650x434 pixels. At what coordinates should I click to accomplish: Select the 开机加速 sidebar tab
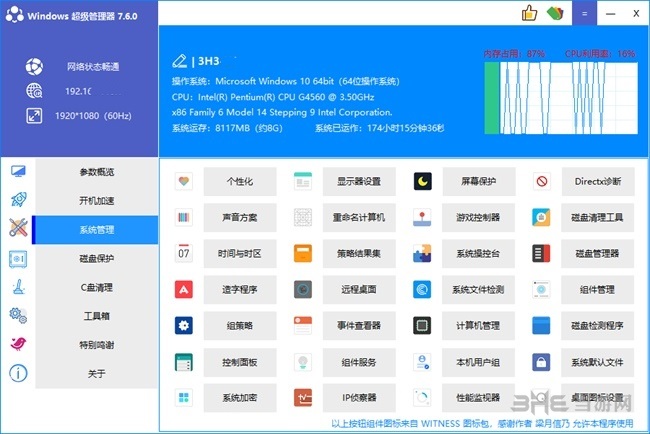point(97,201)
